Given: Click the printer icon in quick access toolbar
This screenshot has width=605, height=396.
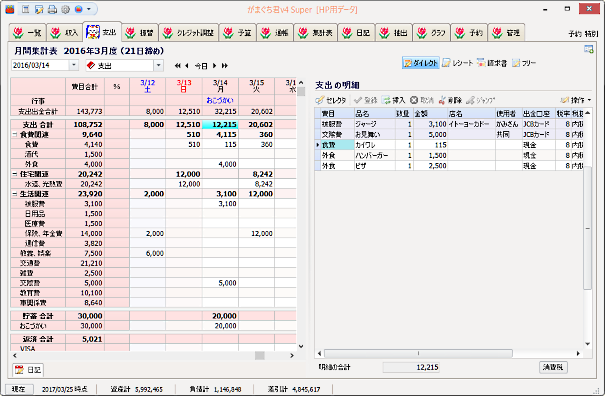Looking at the screenshot, I should point(52,9).
